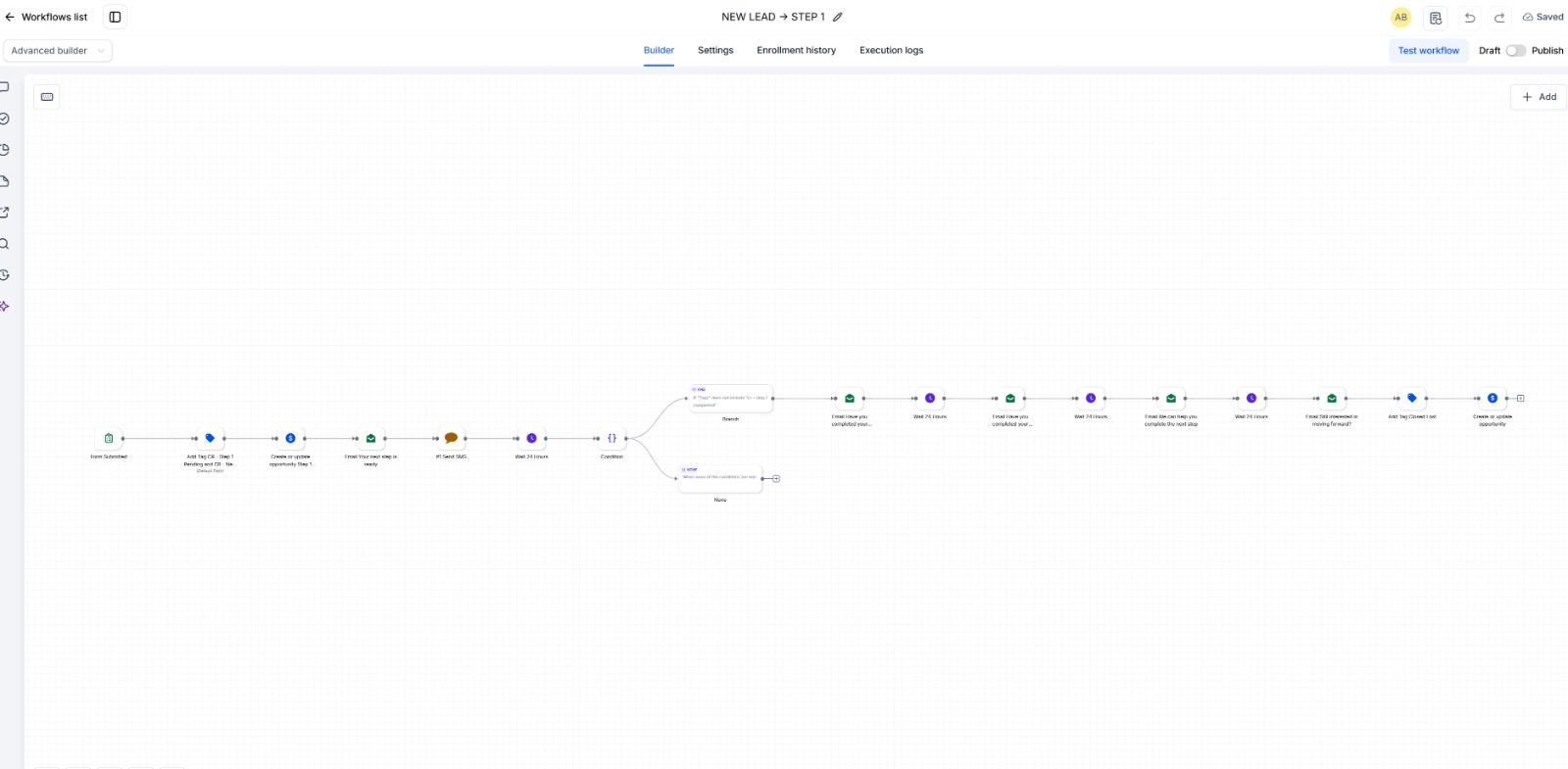Open the Settings tab
Viewport: 1568px width, 769px height.
[x=715, y=51]
